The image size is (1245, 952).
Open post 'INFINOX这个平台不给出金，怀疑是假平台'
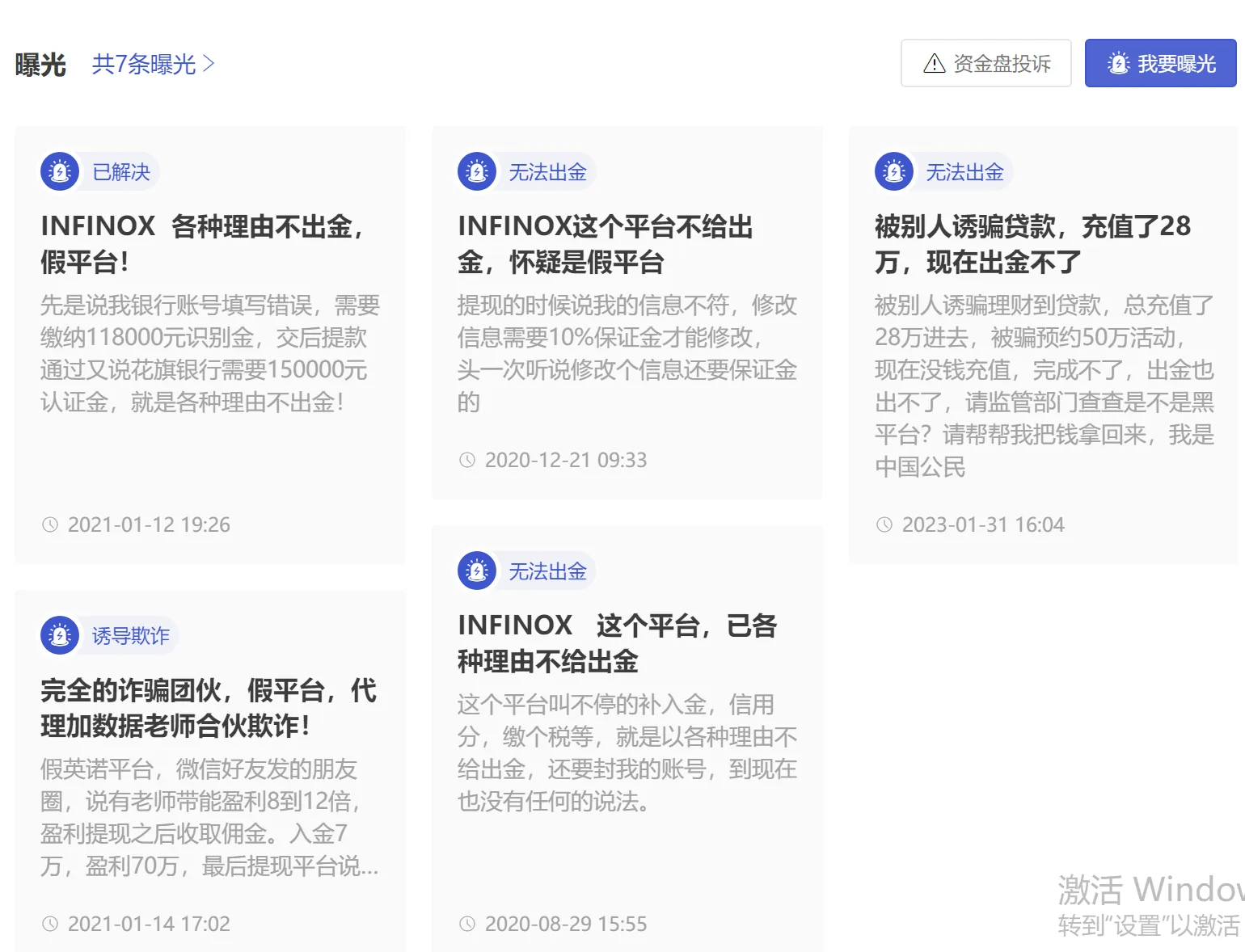point(606,243)
